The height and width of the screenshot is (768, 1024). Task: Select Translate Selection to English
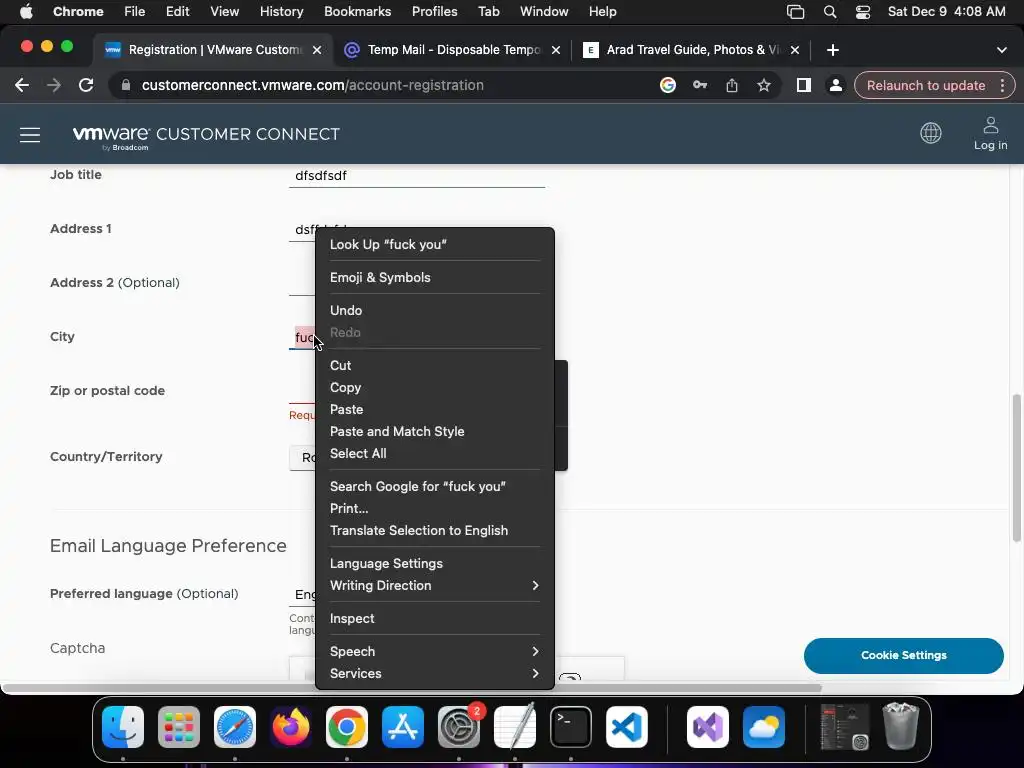coord(434,531)
